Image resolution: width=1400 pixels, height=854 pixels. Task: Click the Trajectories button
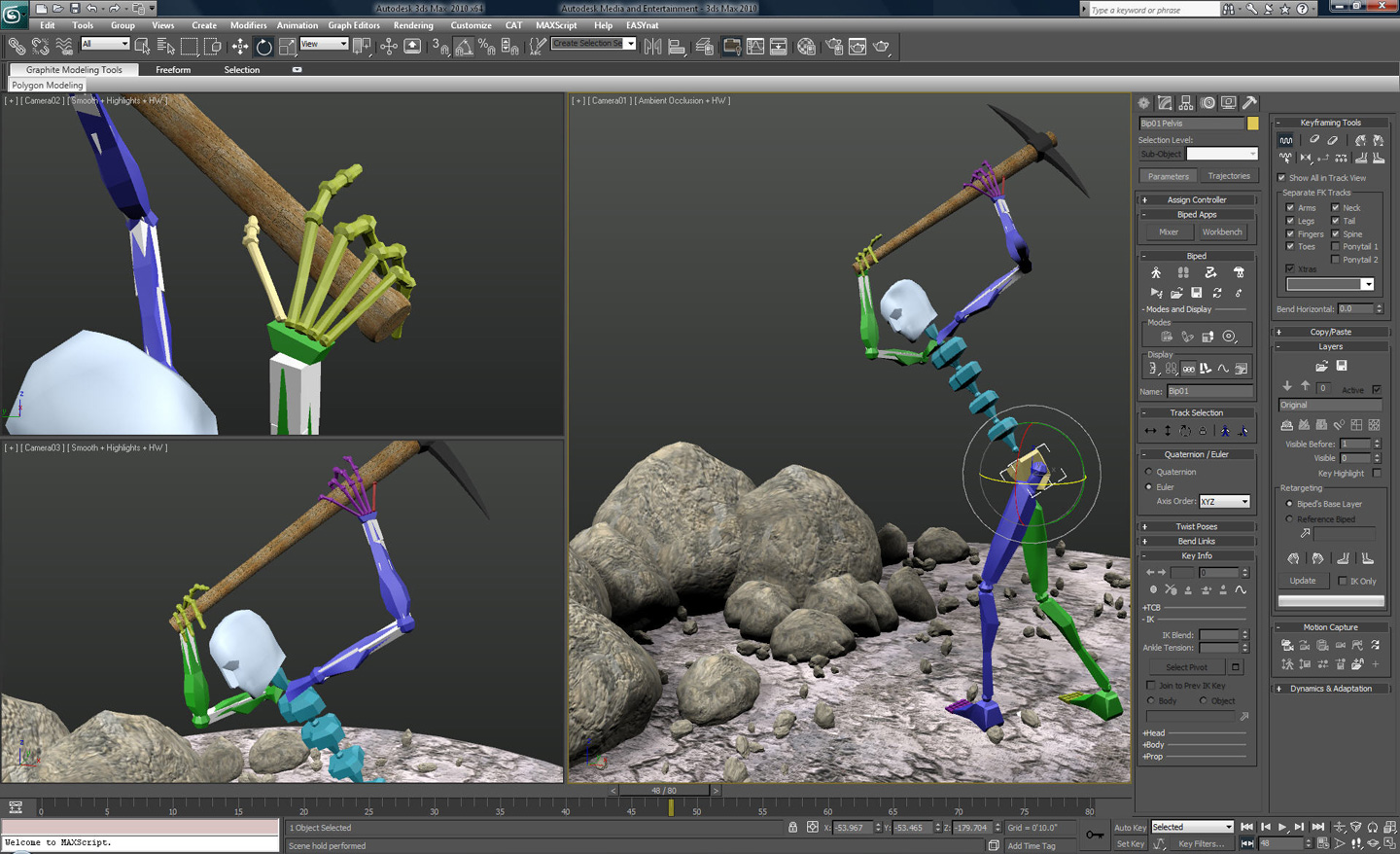[1228, 176]
